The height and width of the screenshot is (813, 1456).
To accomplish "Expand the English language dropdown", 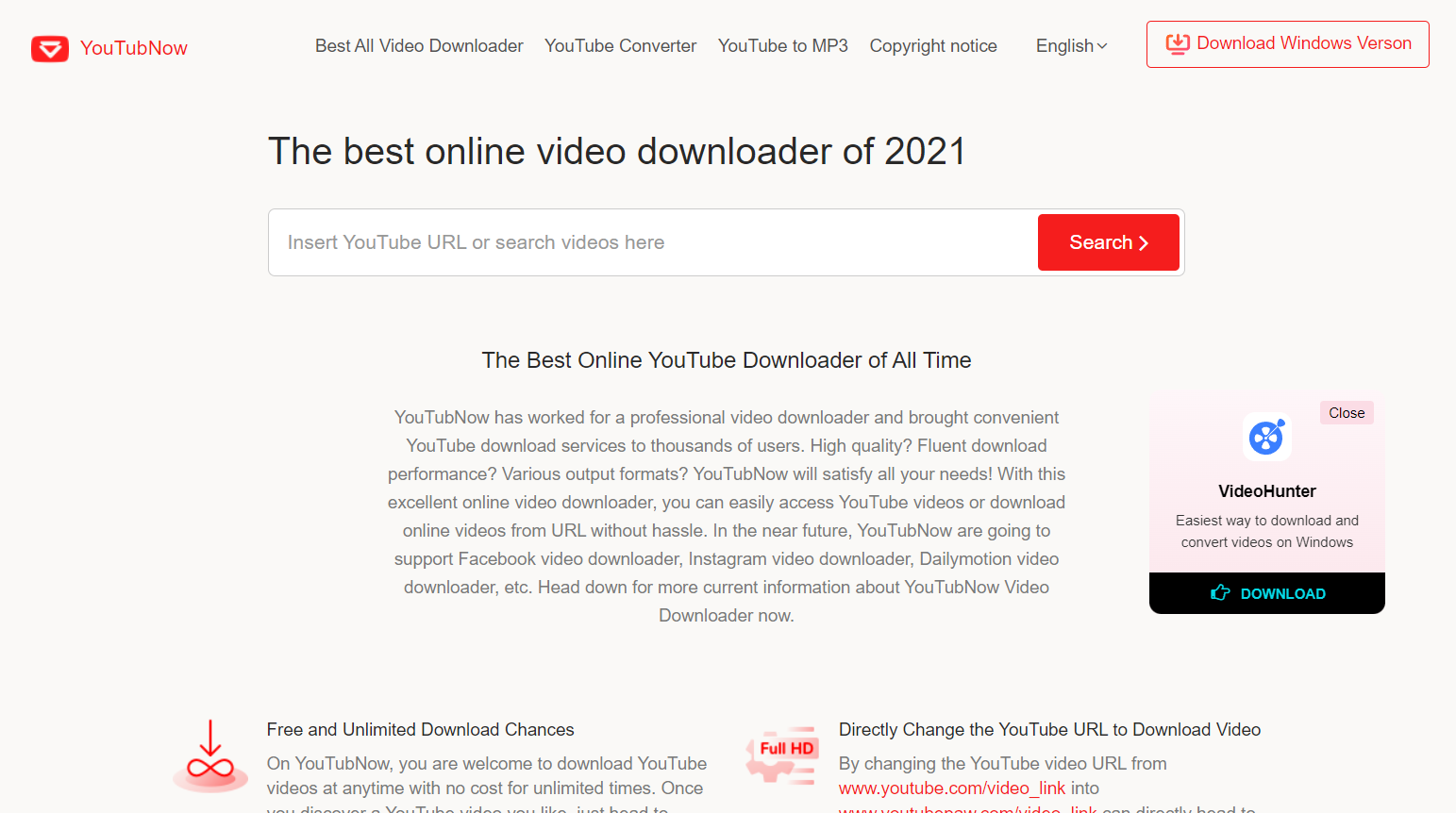I will 1072,46.
